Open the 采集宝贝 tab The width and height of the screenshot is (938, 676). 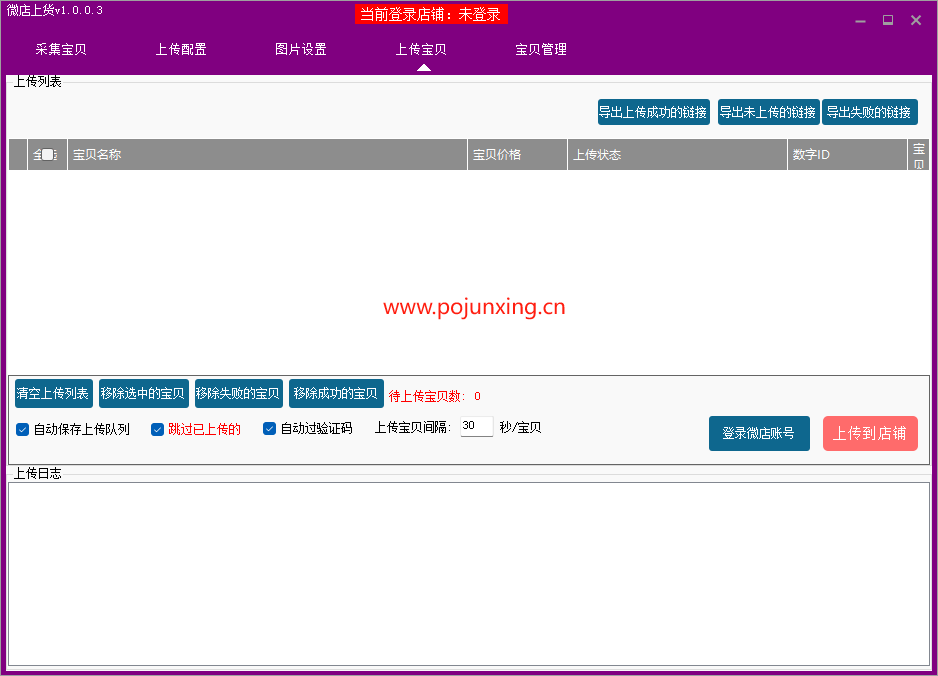[x=61, y=50]
